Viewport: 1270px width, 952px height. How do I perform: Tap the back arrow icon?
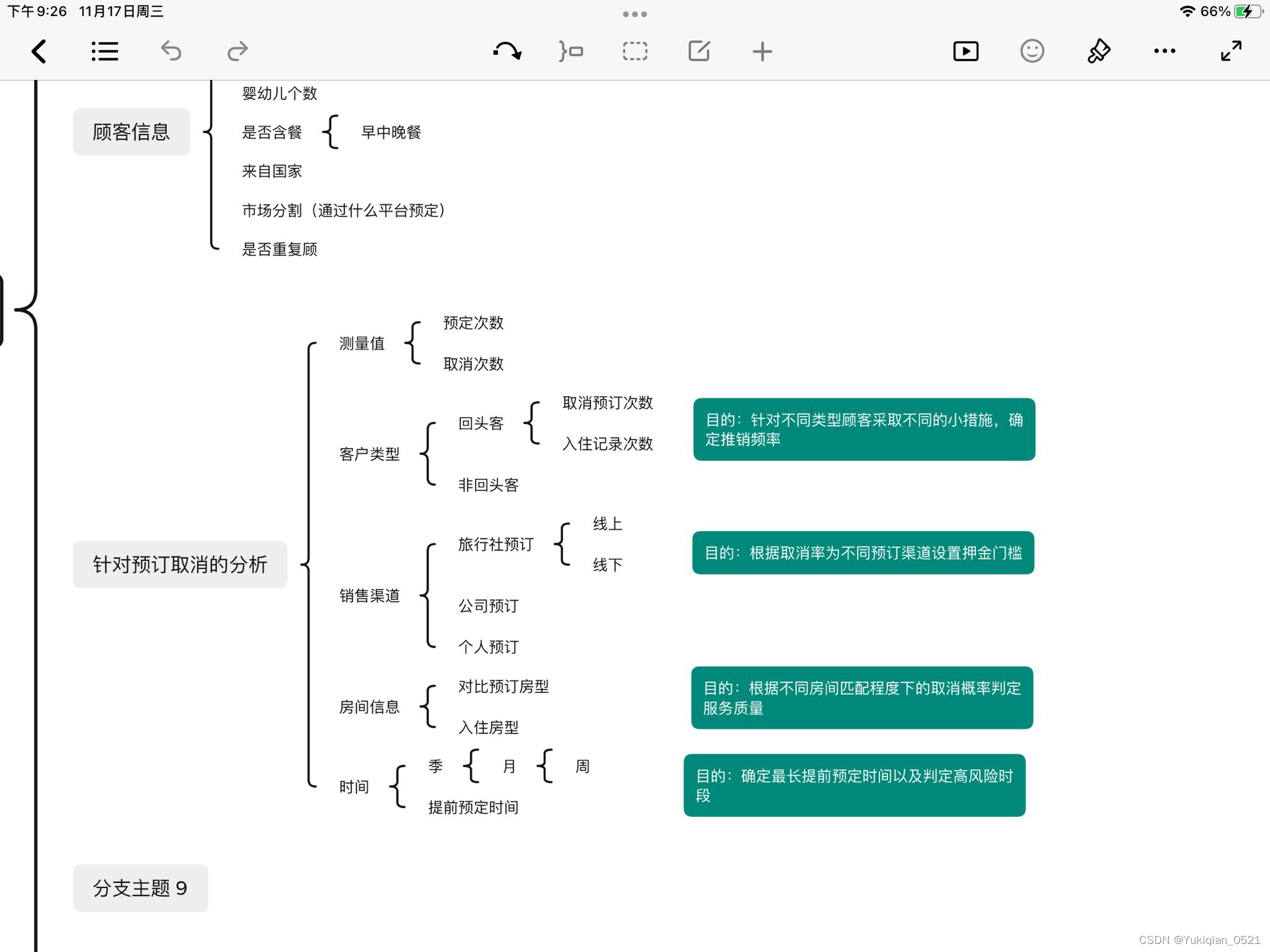(x=39, y=51)
